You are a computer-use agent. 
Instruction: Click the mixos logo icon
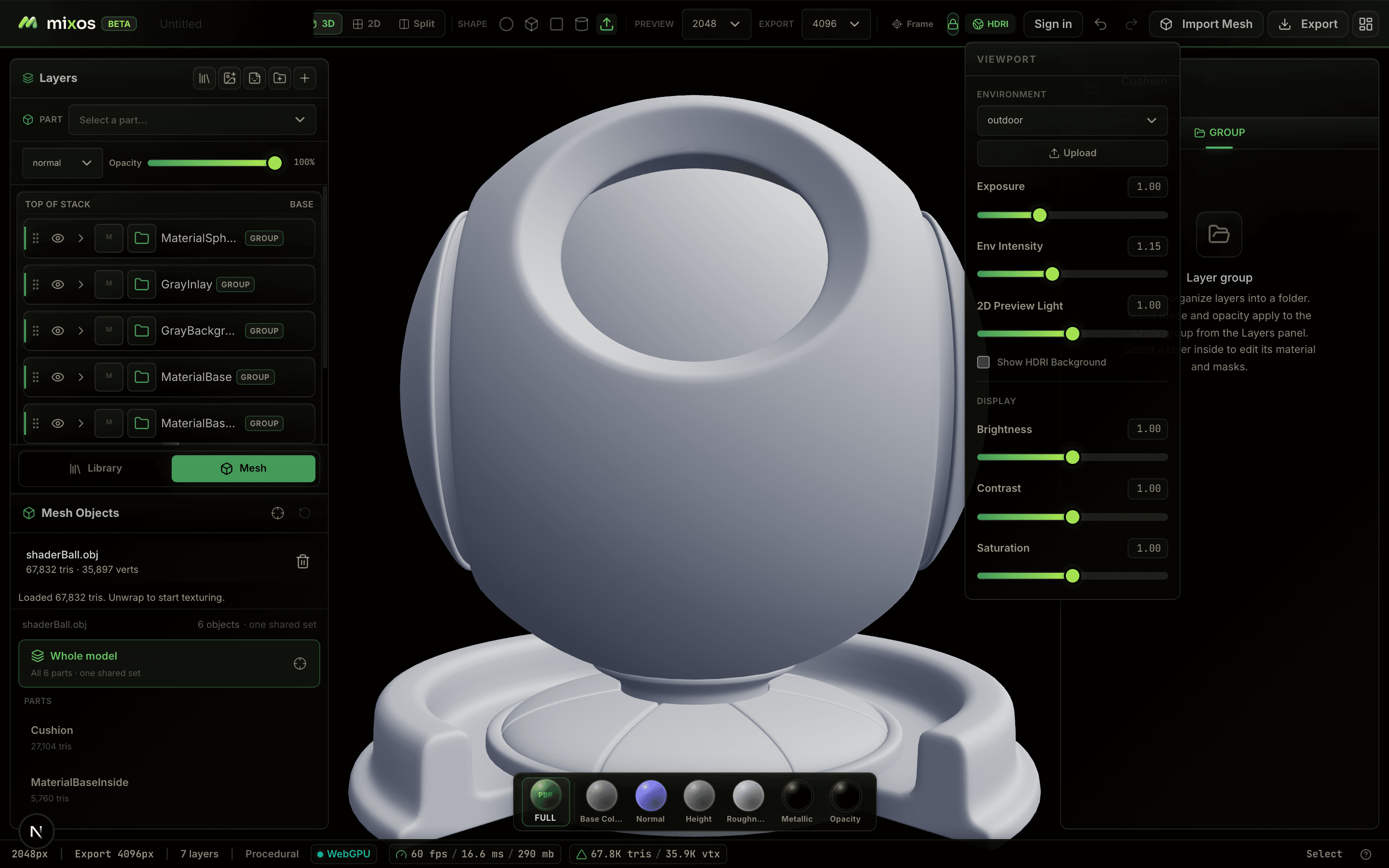point(27,23)
